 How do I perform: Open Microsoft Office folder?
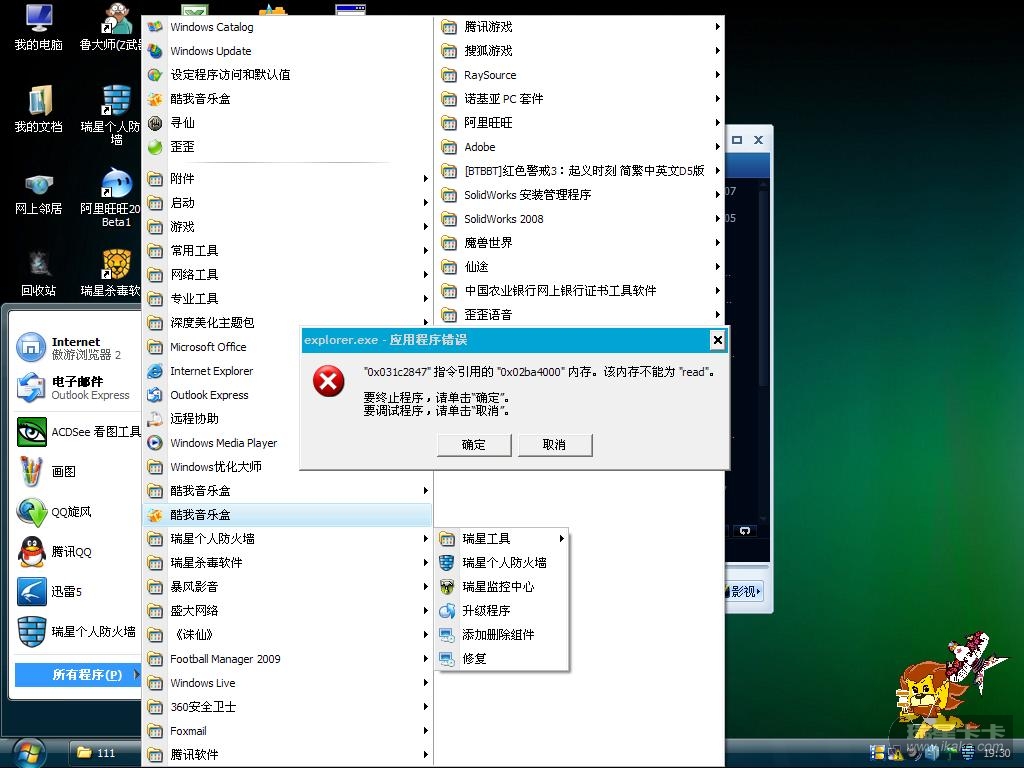tap(222, 347)
